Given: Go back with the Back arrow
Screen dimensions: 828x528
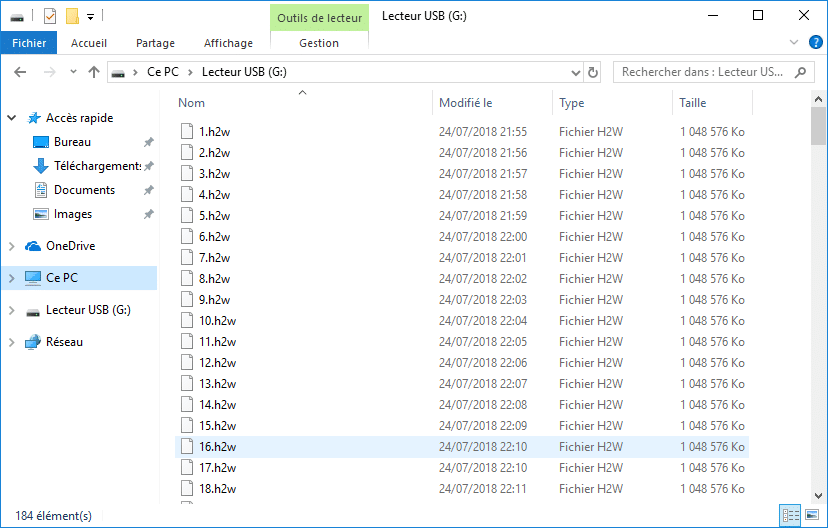Looking at the screenshot, I should [x=20, y=72].
